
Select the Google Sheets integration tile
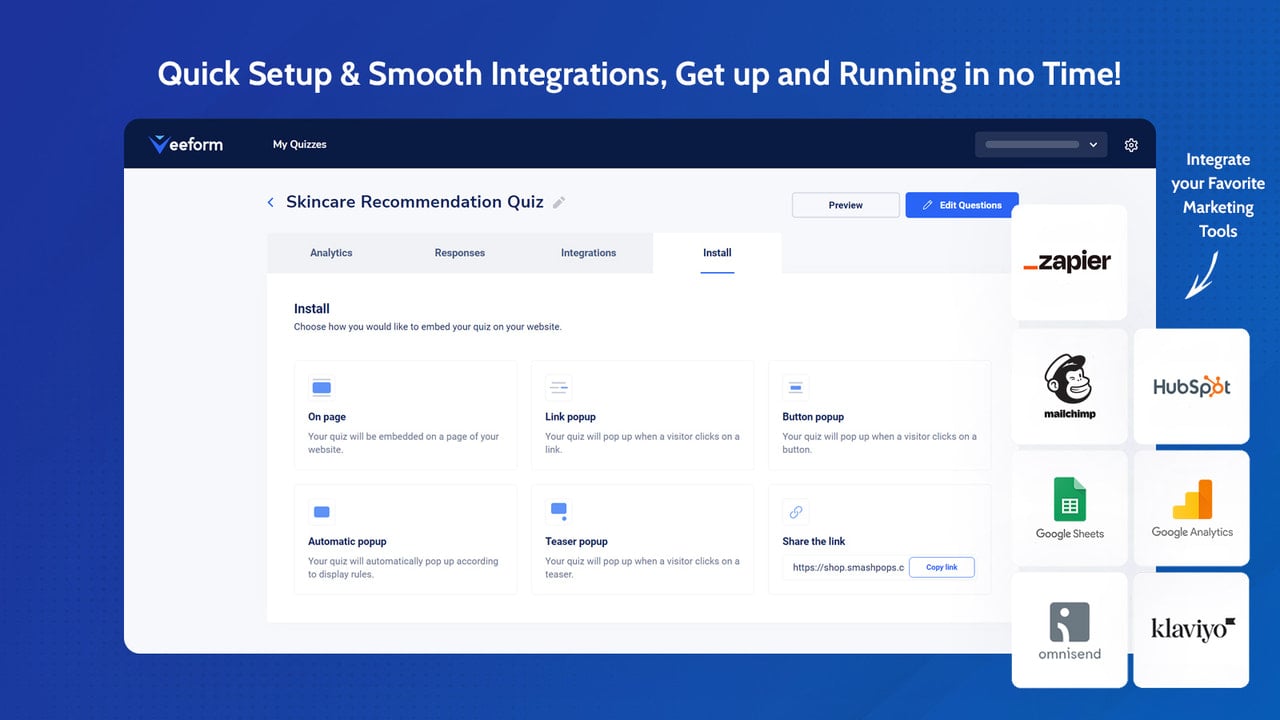[1069, 508]
